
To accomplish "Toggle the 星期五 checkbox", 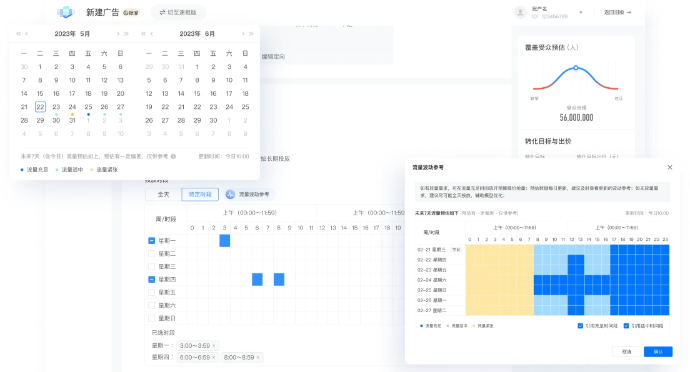I will pos(151,292).
